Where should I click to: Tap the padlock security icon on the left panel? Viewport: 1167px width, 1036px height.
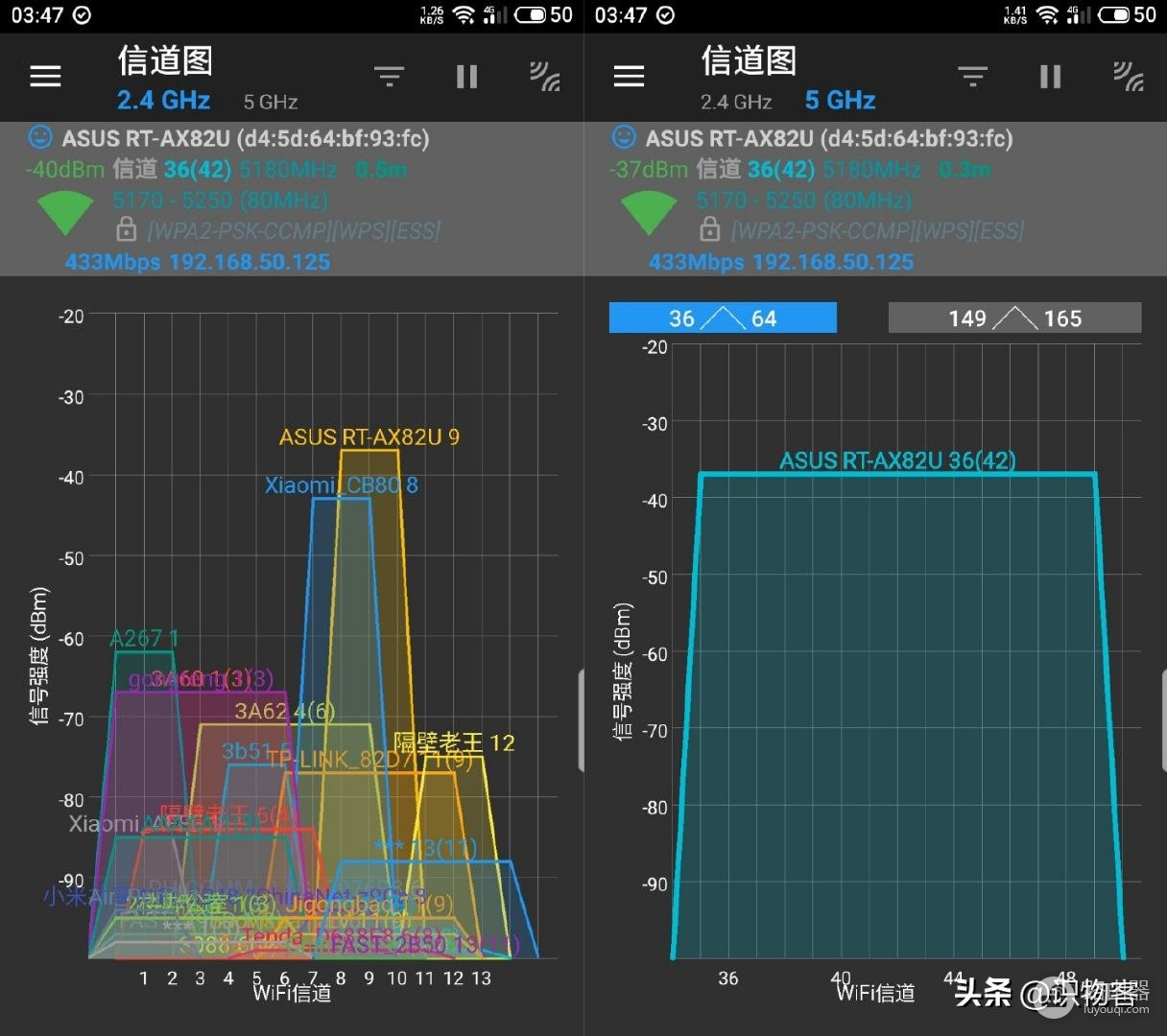pyautogui.click(x=126, y=230)
